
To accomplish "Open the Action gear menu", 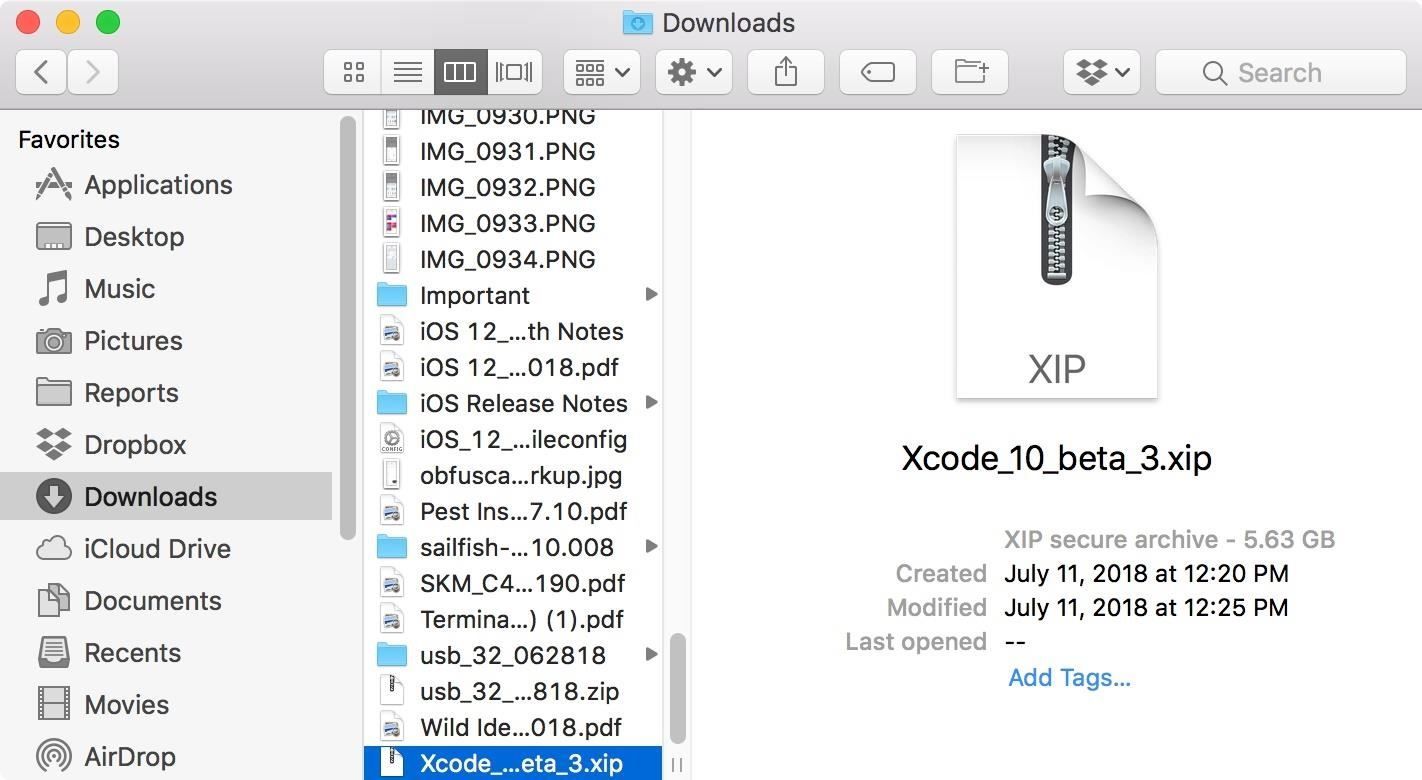I will [693, 71].
